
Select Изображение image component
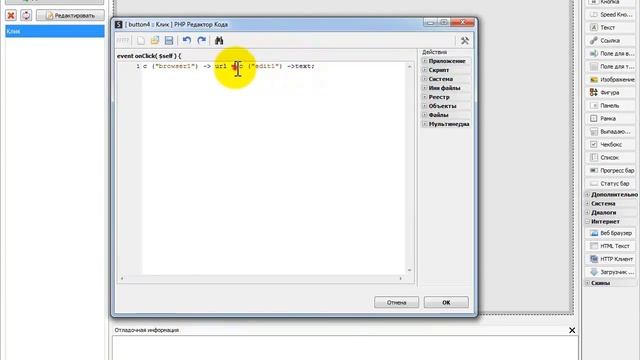610,80
